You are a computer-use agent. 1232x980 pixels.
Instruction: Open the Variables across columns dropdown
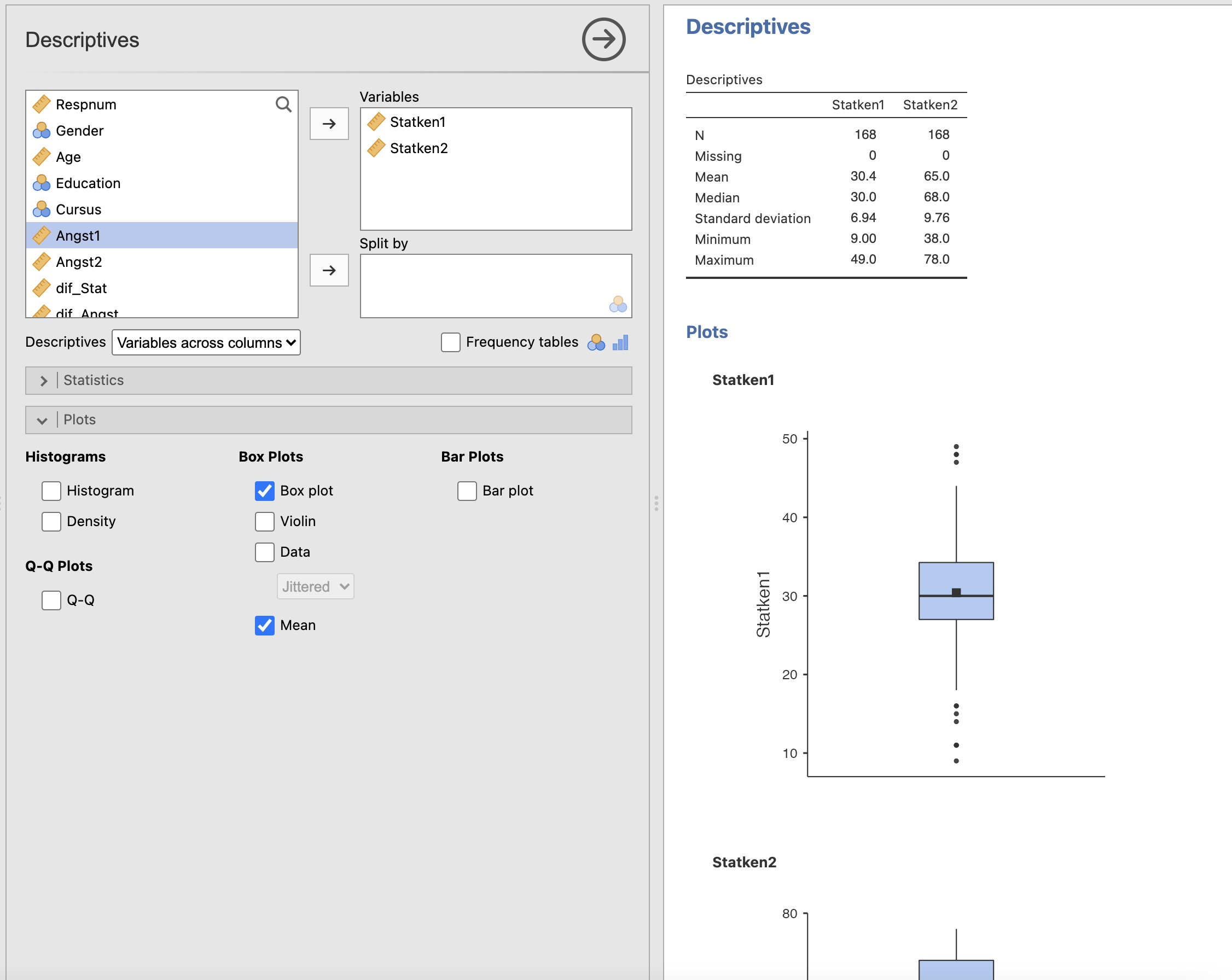click(206, 342)
